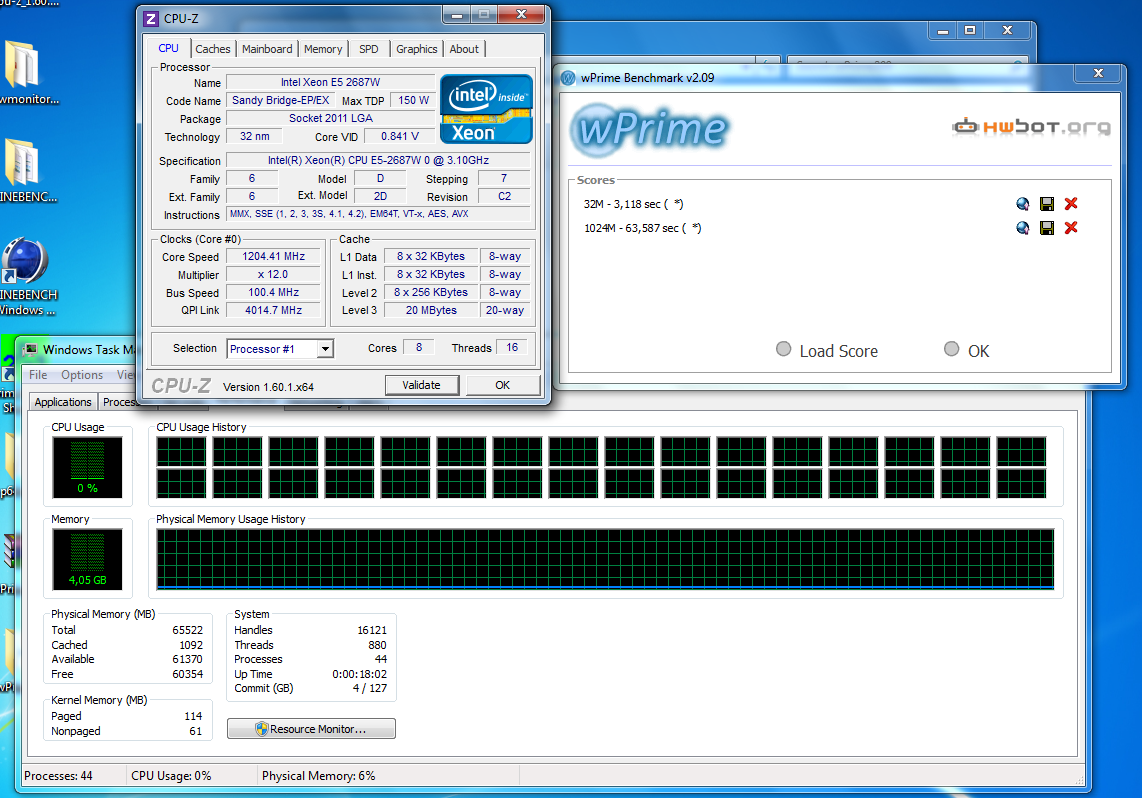Submit the 1024M score using its globe icon

1023,228
